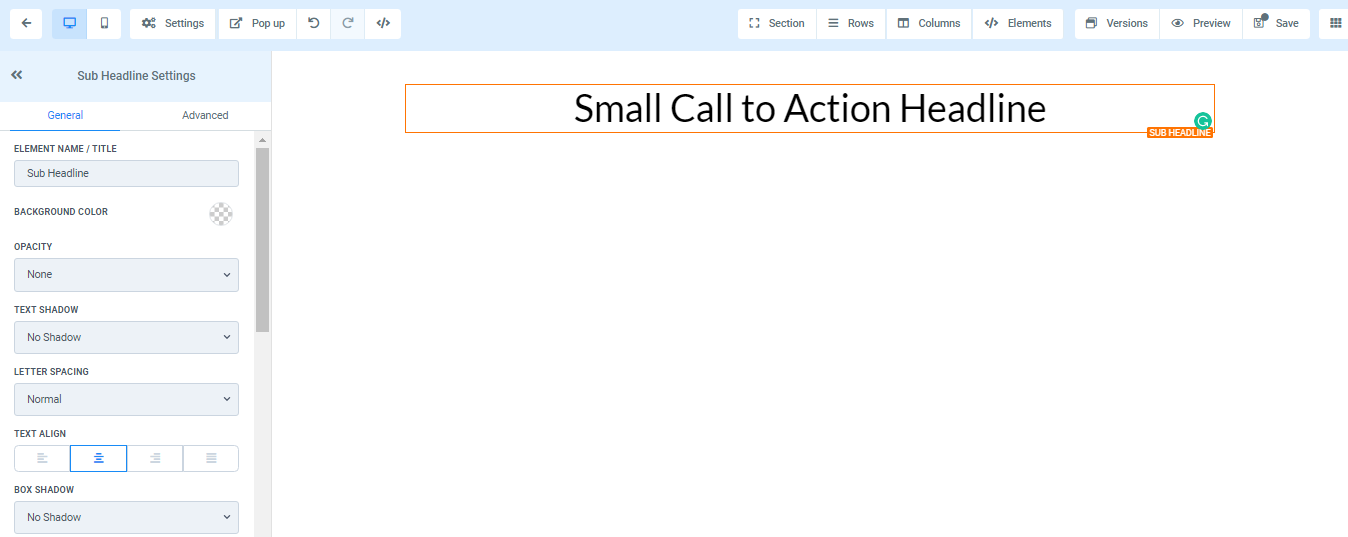
Task: Expand the Text Shadow dropdown
Action: 126,337
